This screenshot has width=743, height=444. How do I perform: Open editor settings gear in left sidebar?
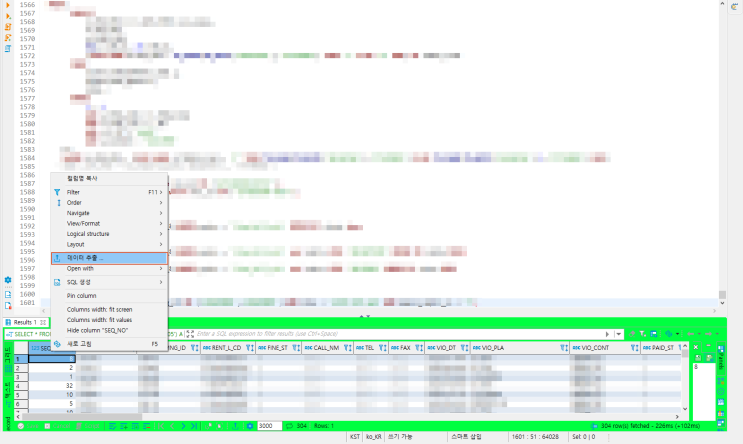8,280
